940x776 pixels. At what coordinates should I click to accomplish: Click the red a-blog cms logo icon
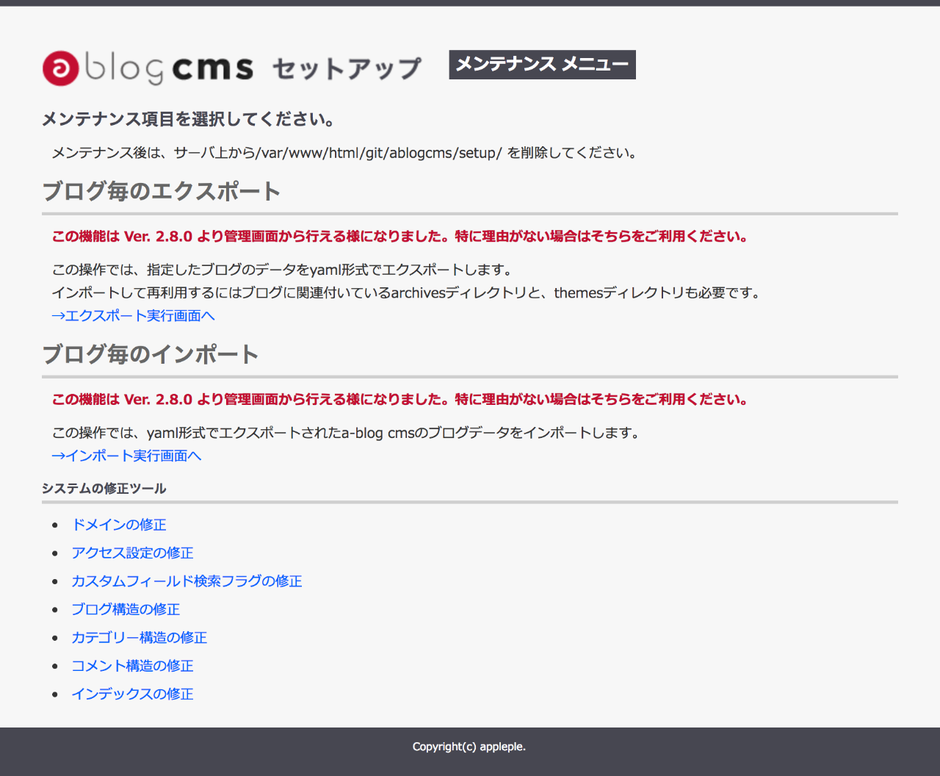pos(59,67)
